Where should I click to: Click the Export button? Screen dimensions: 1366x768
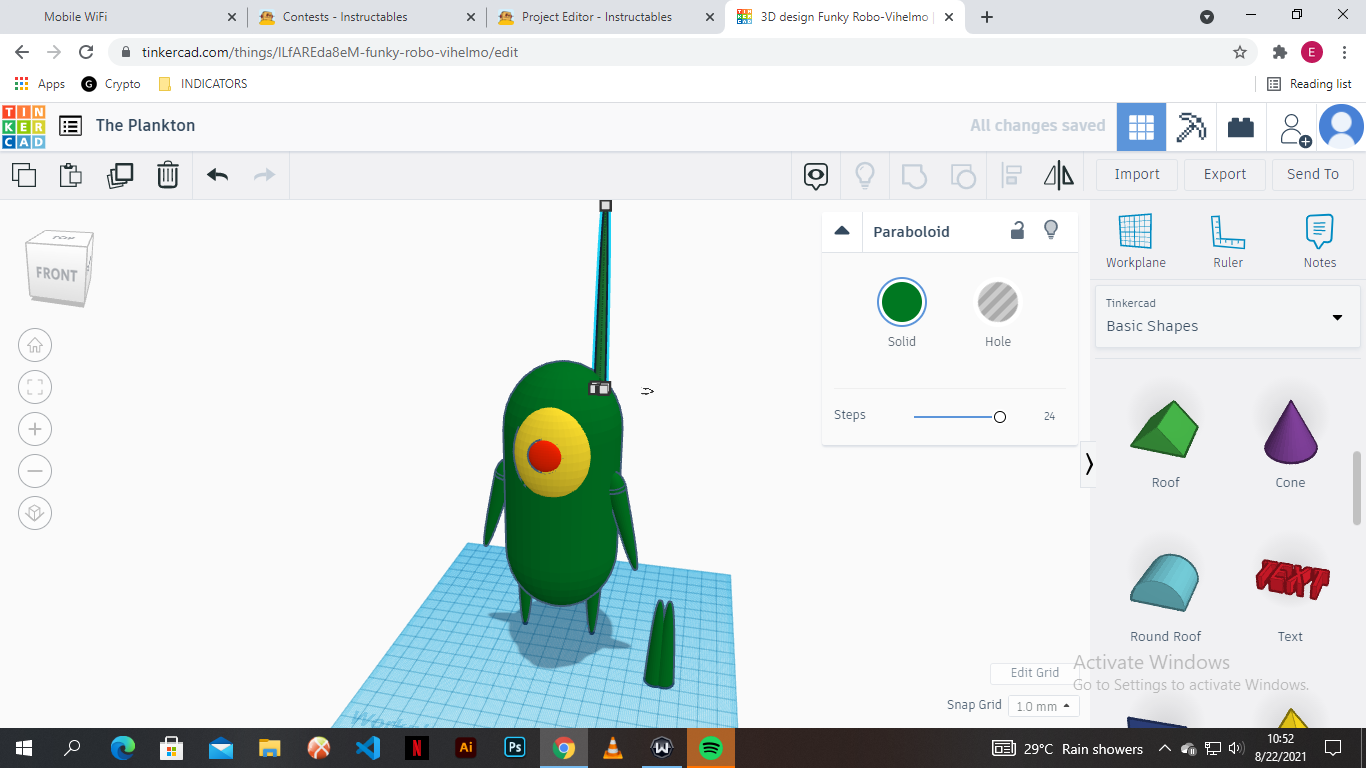pyautogui.click(x=1225, y=174)
